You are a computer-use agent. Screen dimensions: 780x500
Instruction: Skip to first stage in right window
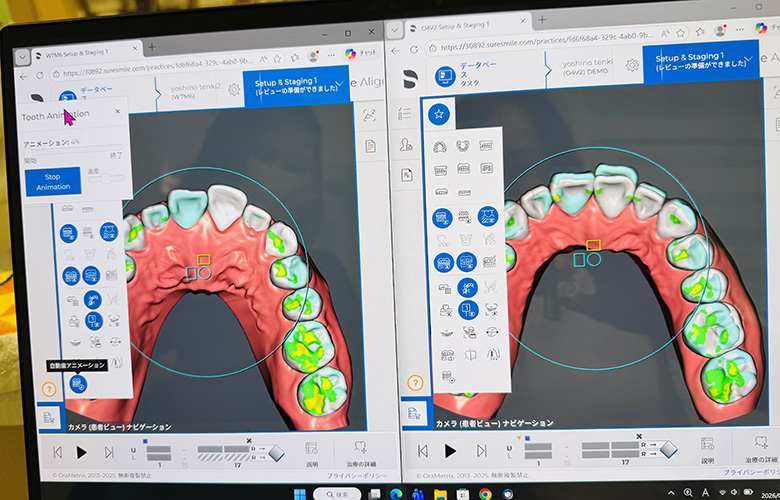point(422,452)
